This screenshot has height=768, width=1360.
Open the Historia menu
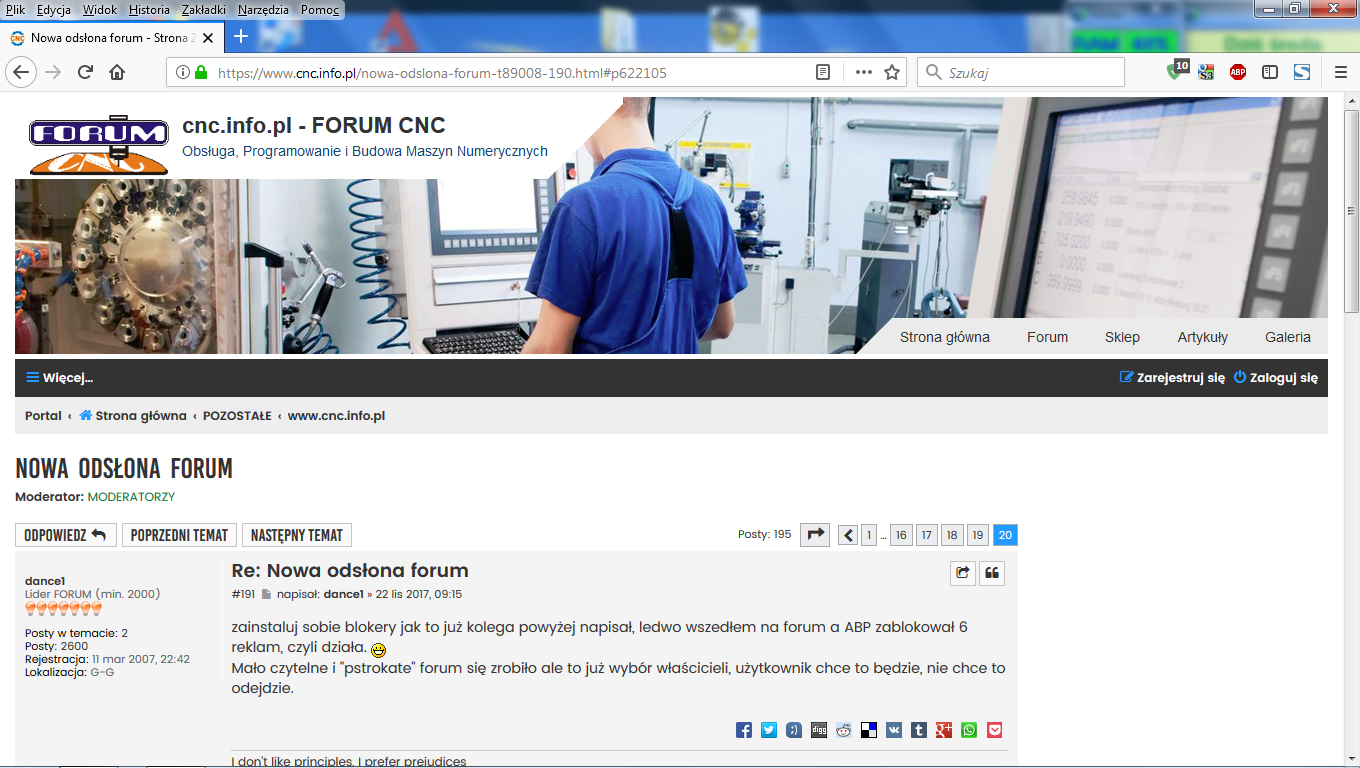(x=150, y=10)
